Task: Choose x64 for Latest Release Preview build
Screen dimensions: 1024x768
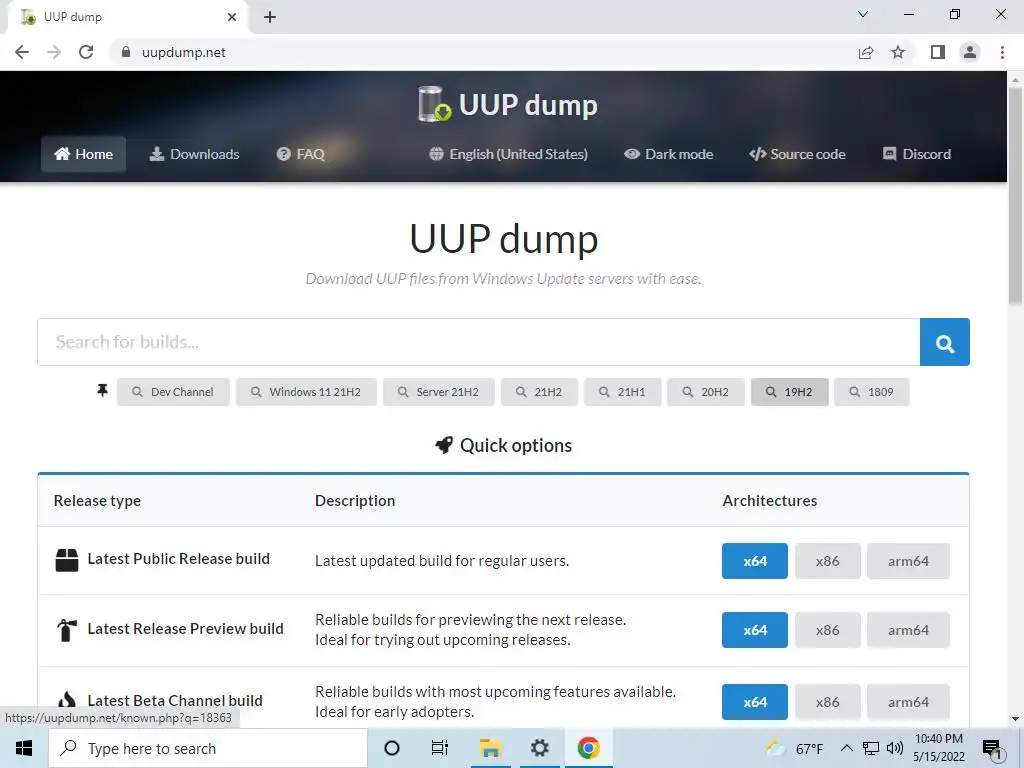Action: pyautogui.click(x=755, y=630)
